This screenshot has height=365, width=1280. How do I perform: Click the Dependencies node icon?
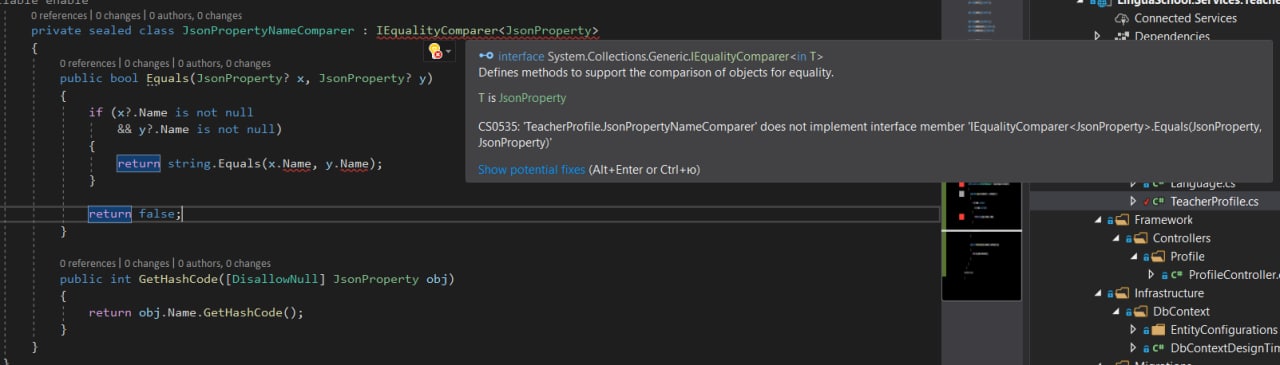1122,37
